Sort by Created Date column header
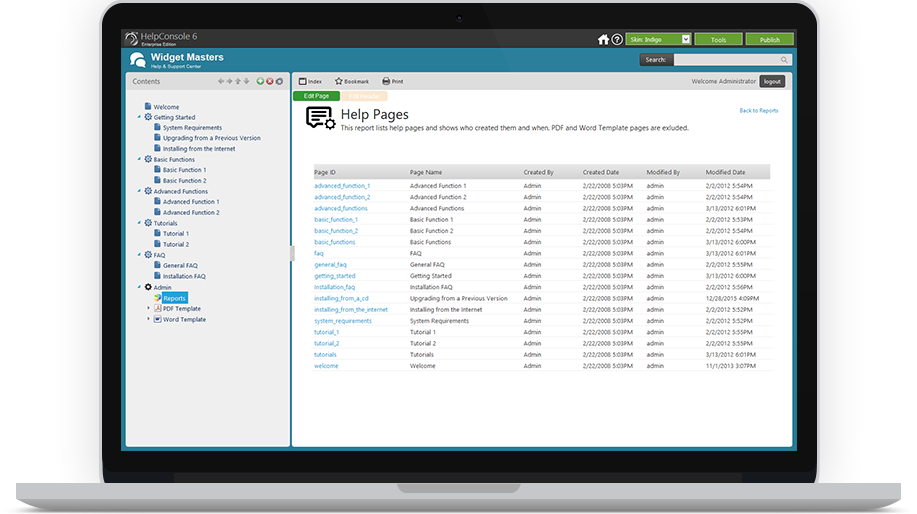Image resolution: width=917 pixels, height=514 pixels. coord(601,173)
